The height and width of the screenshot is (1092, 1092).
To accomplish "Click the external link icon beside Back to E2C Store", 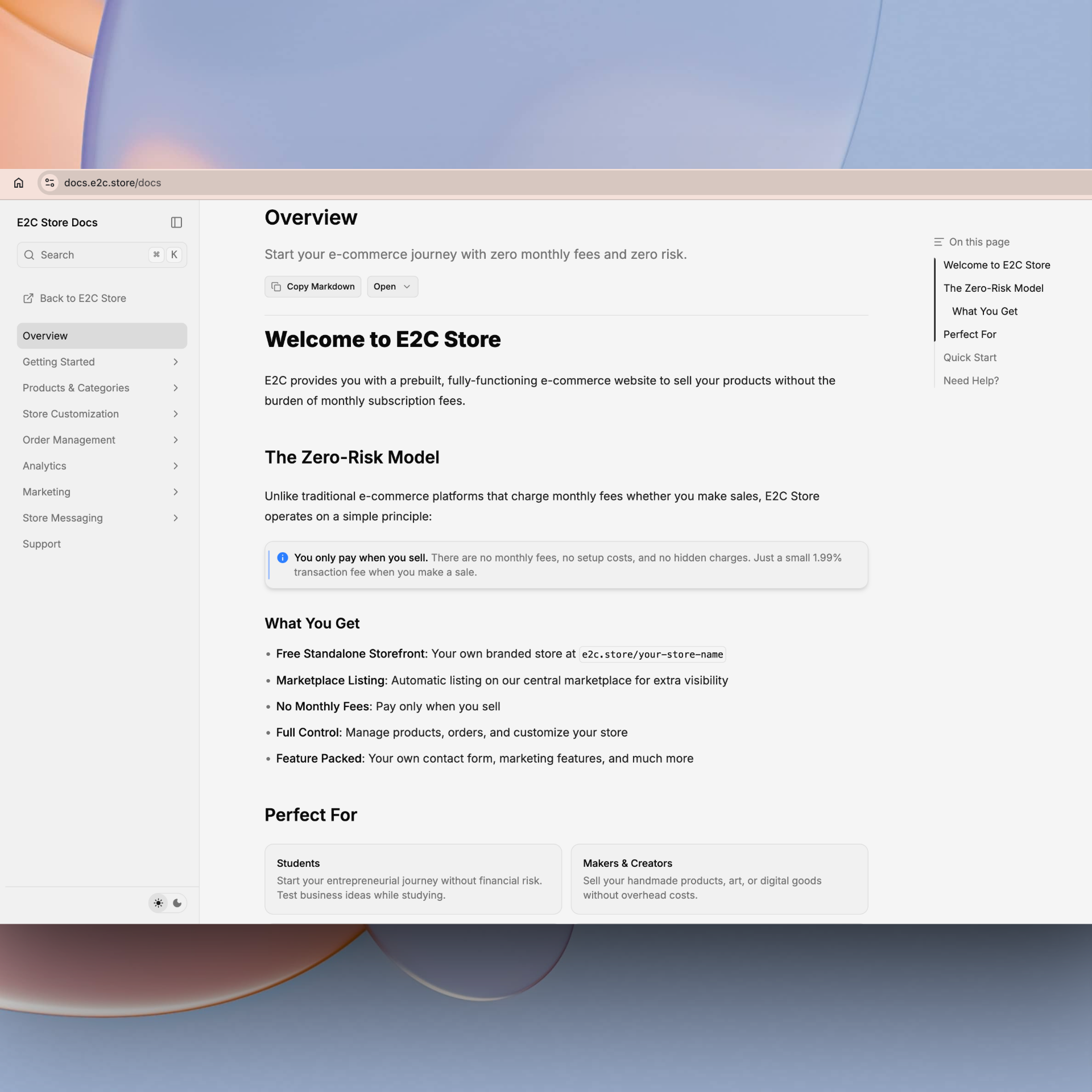I will (x=28, y=298).
